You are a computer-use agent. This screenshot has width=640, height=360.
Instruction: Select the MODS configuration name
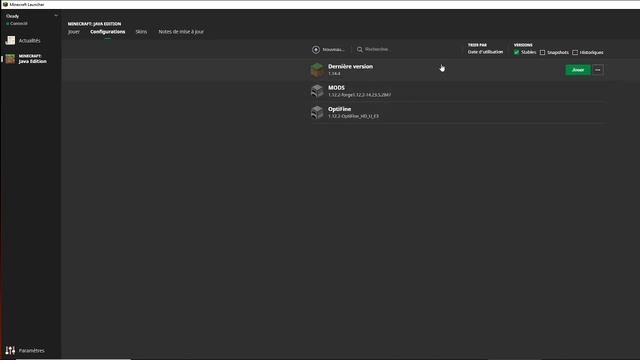336,87
